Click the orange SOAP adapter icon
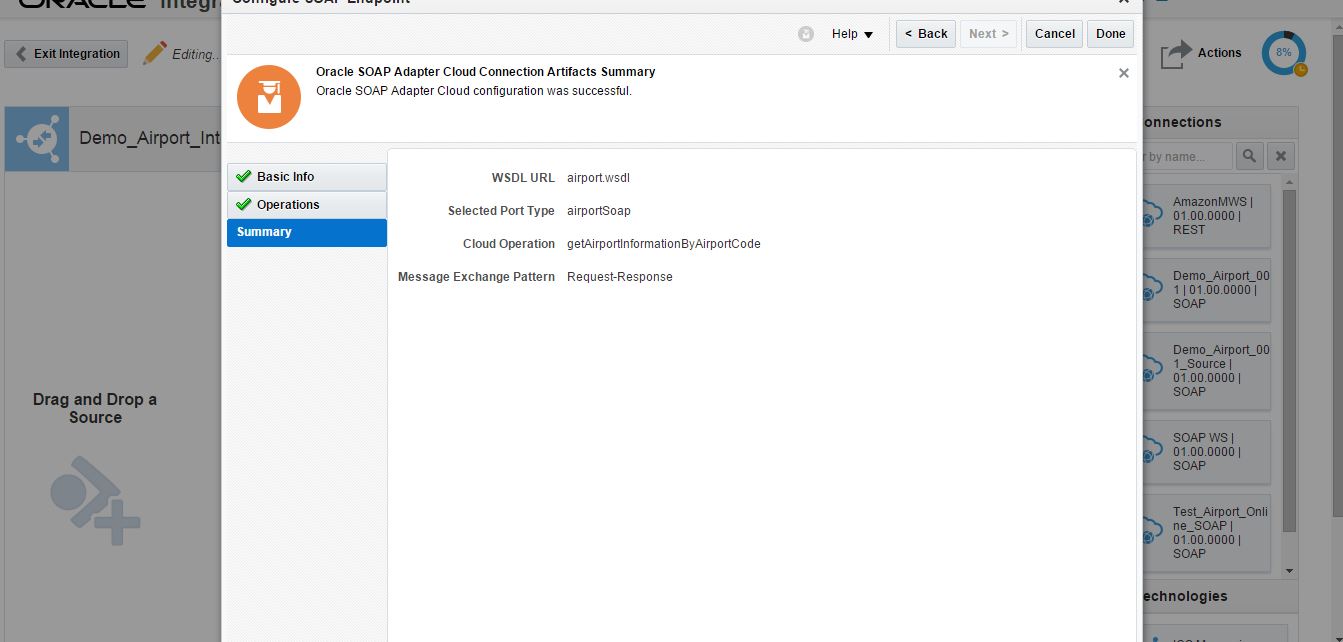The height and width of the screenshot is (642, 1343). (x=268, y=97)
